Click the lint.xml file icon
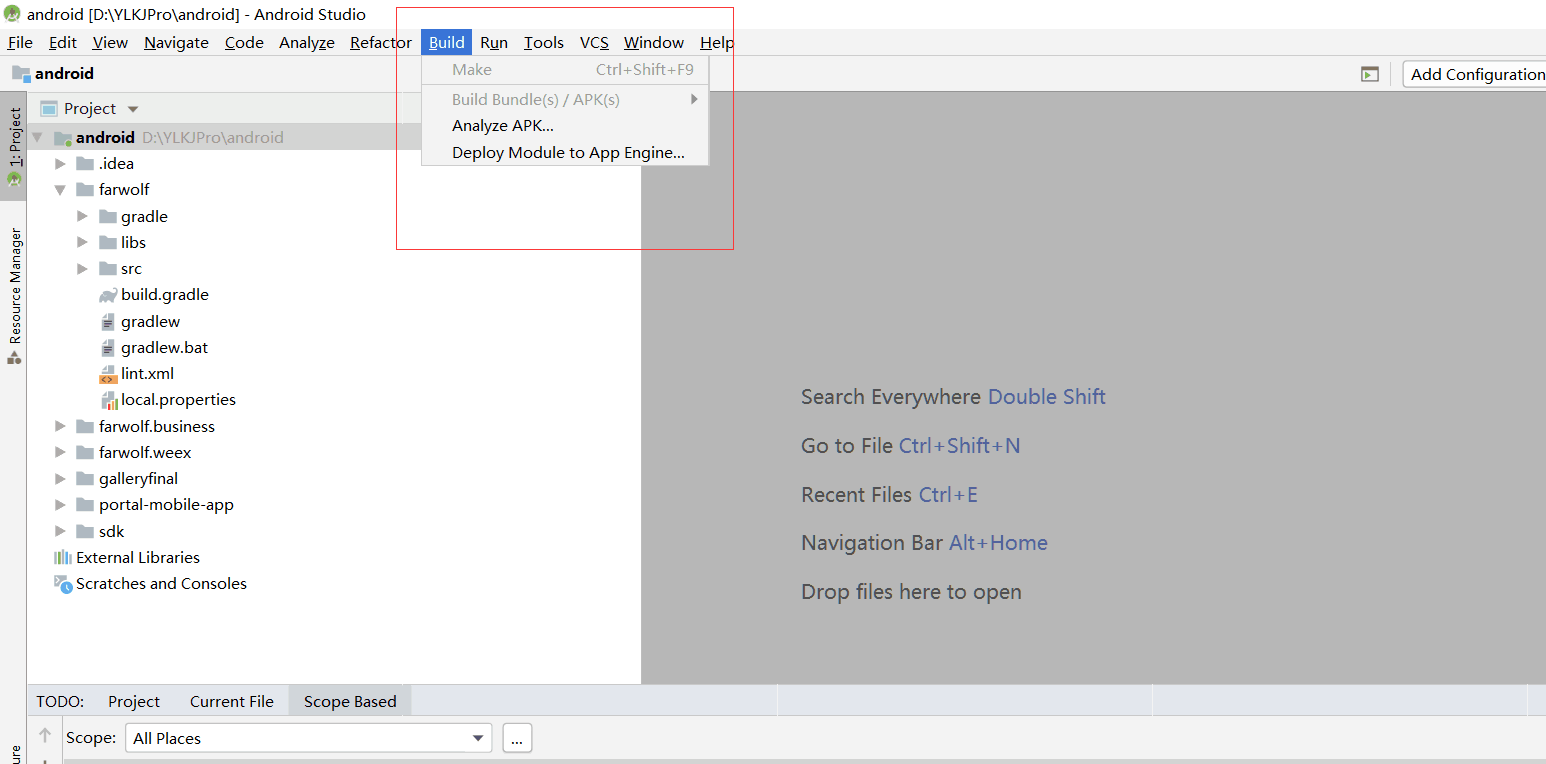The image size is (1546, 764). pos(108,374)
